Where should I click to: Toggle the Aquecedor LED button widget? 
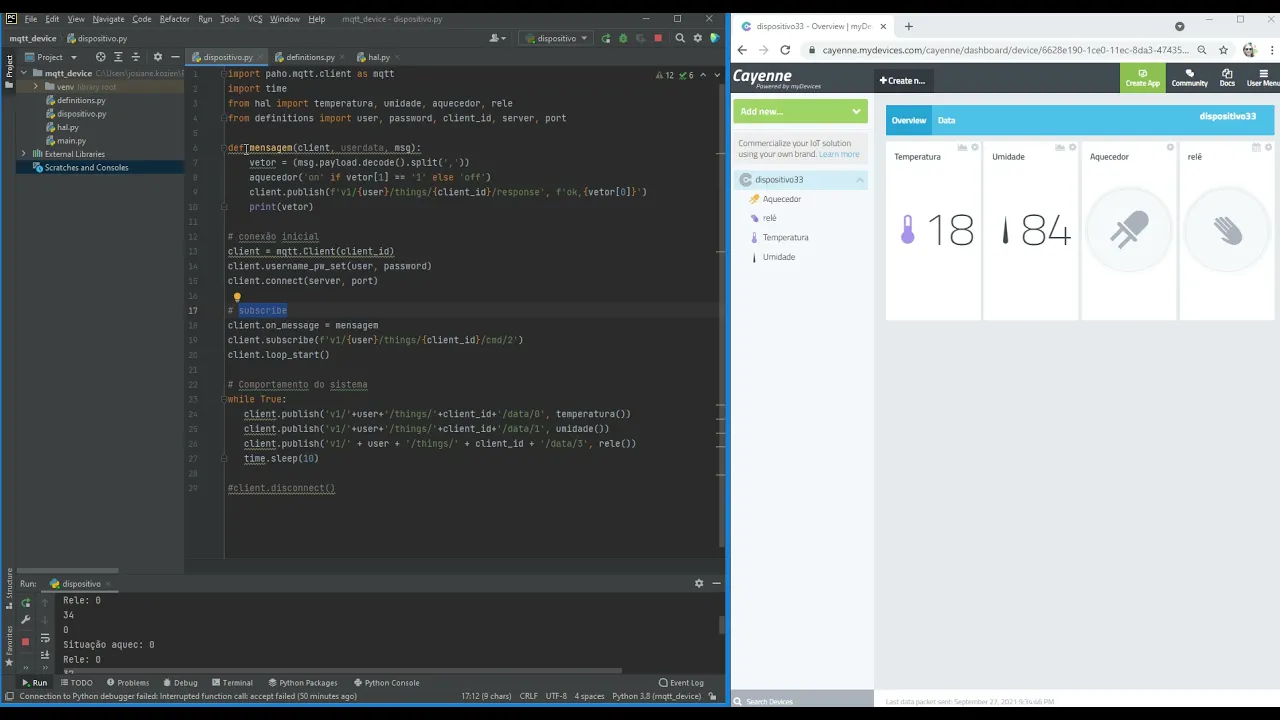[1129, 231]
